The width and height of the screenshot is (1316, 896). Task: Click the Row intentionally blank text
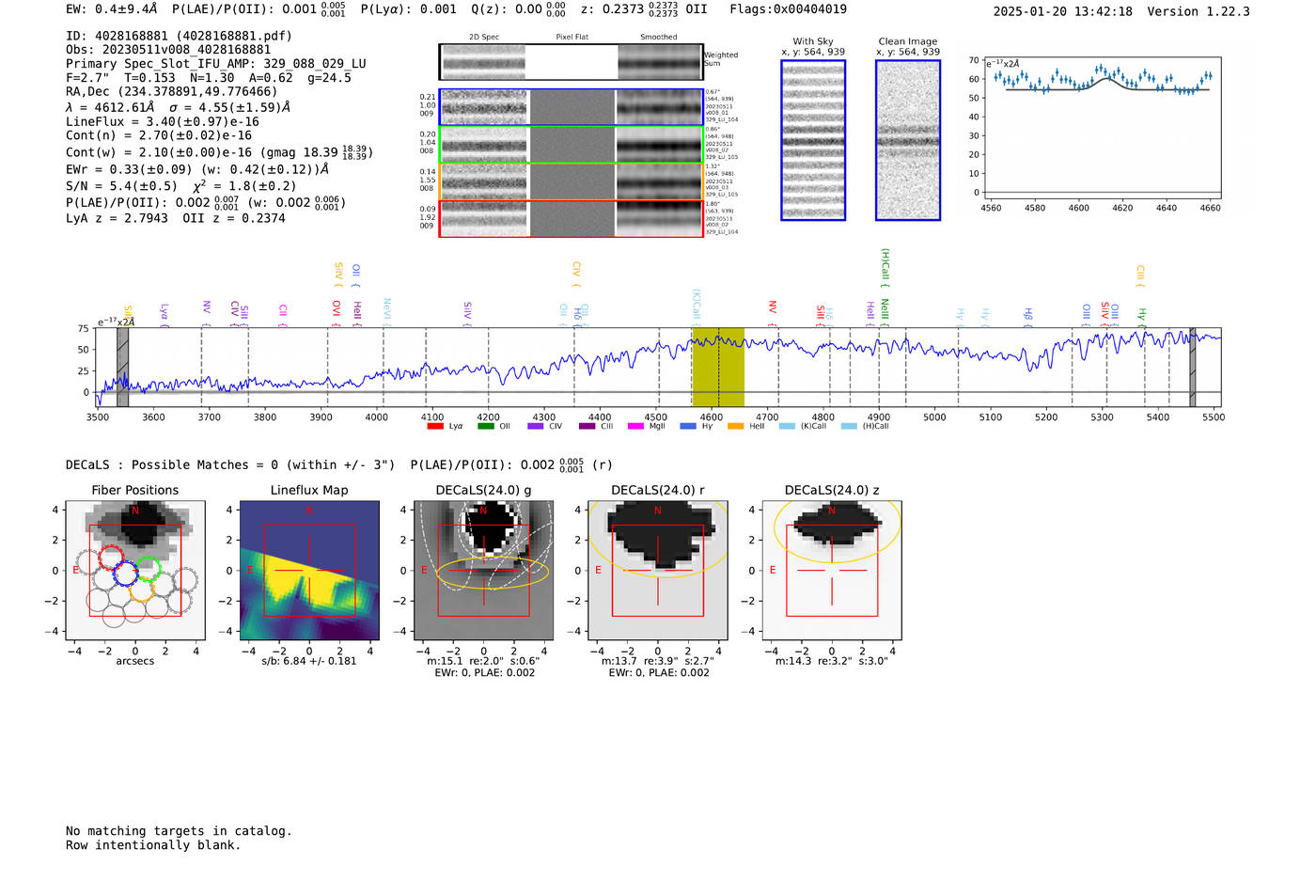pyautogui.click(x=153, y=845)
